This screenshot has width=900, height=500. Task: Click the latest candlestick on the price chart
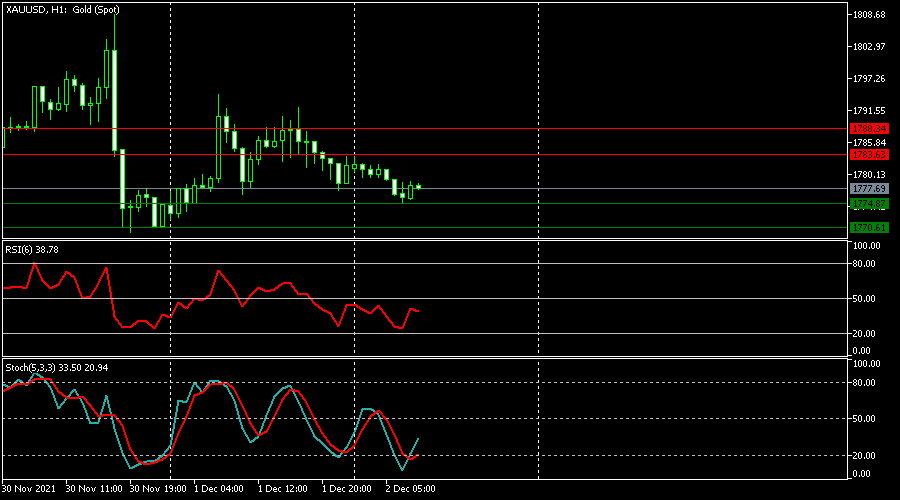click(x=418, y=187)
